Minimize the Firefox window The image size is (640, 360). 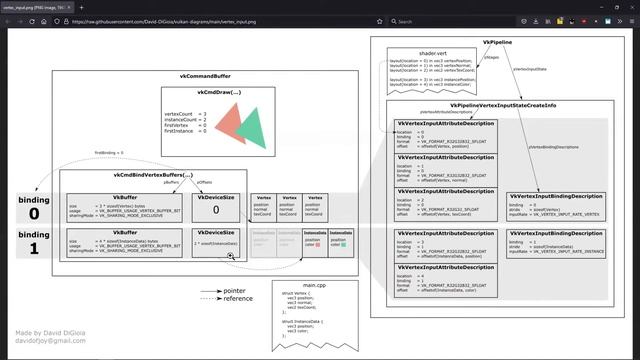[602, 7]
